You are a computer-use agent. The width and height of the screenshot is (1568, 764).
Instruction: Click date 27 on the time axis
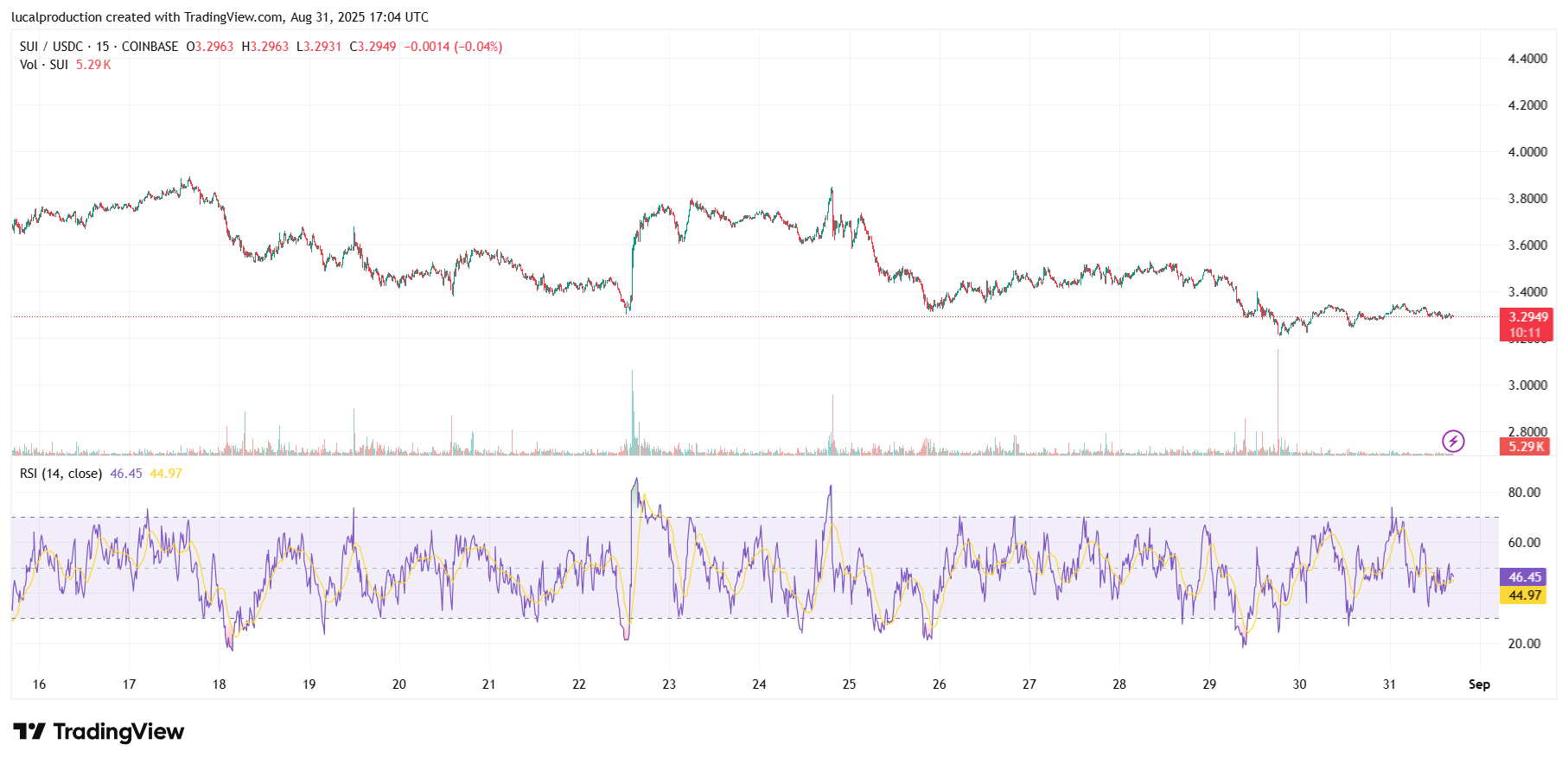[1029, 684]
